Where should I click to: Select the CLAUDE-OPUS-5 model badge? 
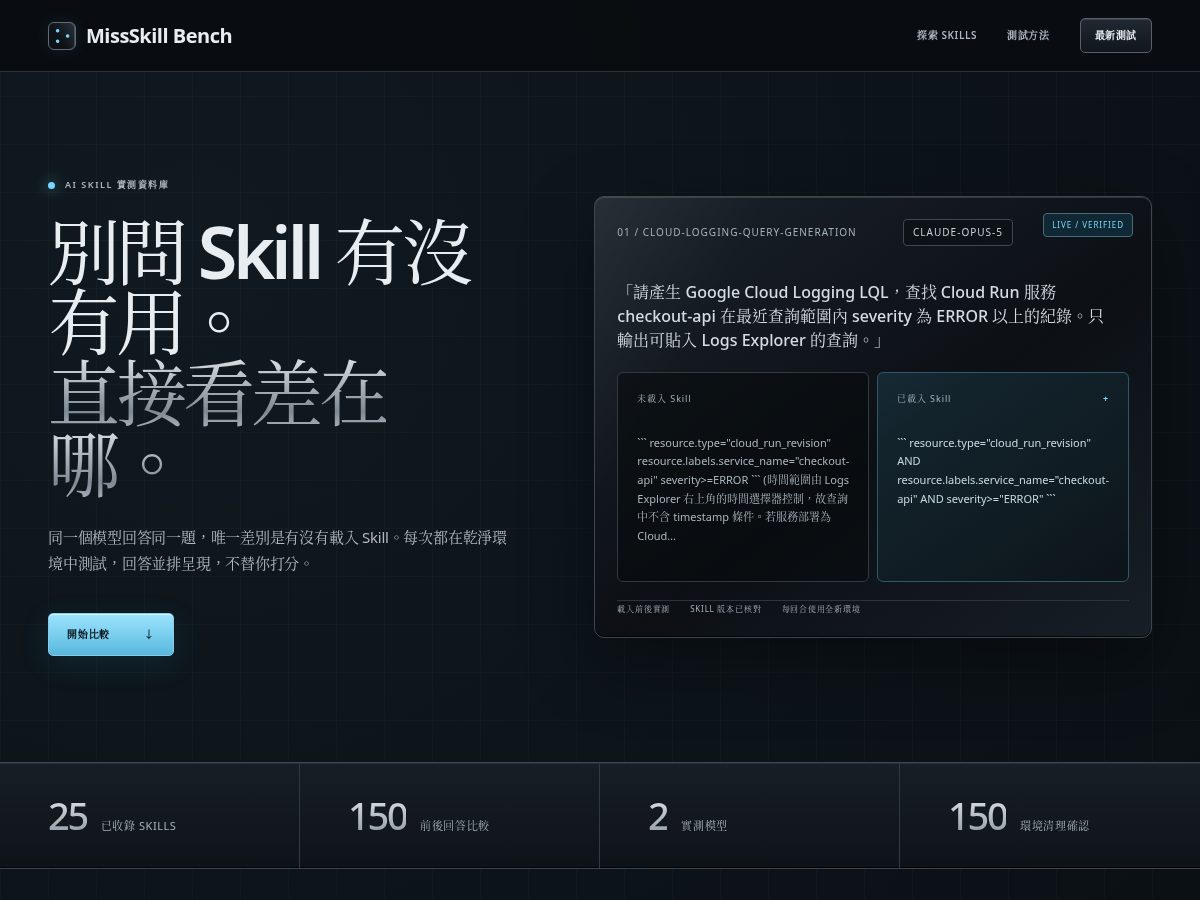(957, 232)
